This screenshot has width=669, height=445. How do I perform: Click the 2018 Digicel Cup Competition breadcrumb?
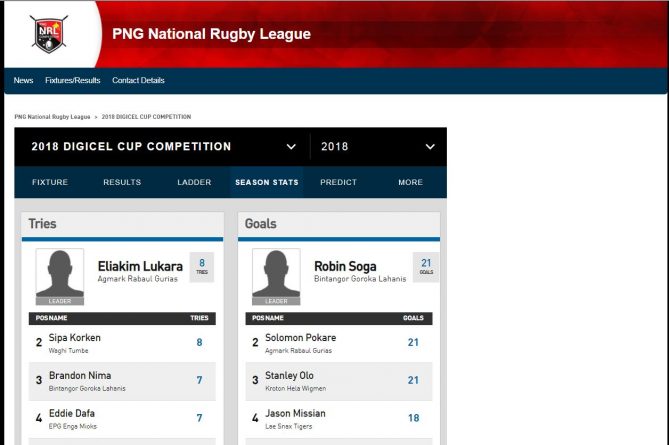click(146, 117)
